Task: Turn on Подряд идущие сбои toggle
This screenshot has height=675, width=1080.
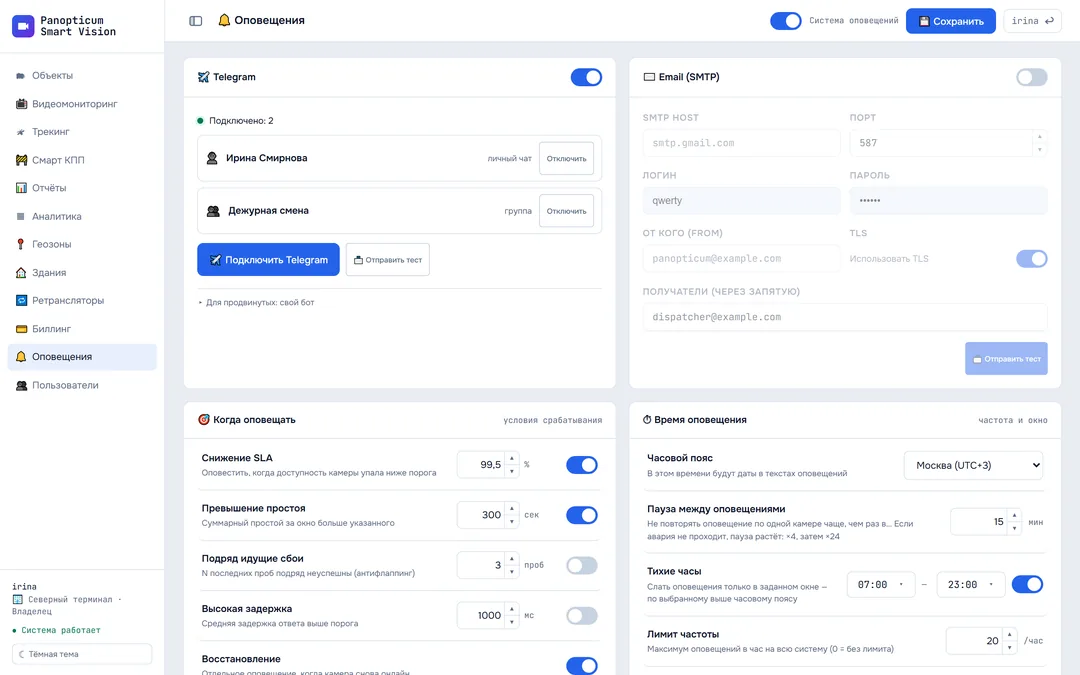Action: pos(582,565)
